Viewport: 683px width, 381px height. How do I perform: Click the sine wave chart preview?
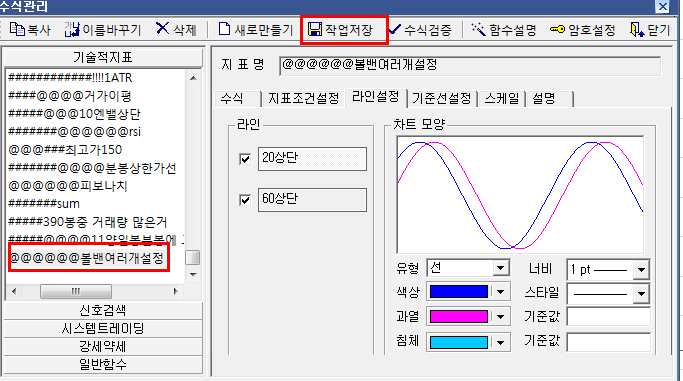click(520, 194)
